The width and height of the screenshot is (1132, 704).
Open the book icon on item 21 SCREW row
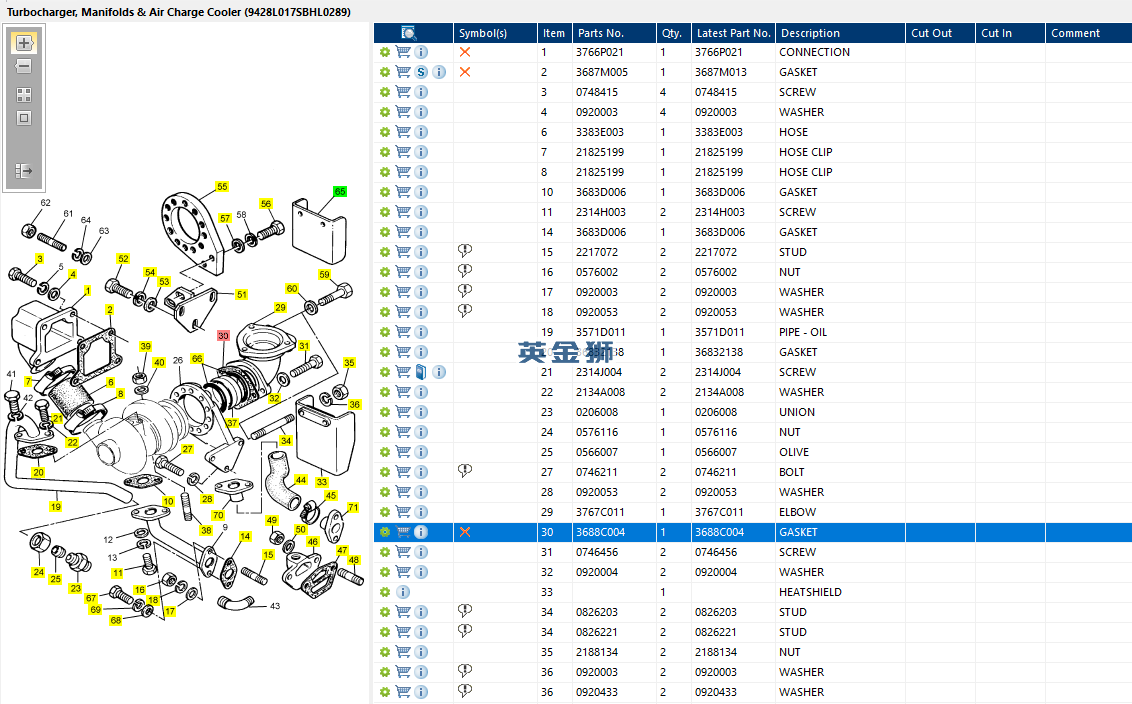coord(421,372)
